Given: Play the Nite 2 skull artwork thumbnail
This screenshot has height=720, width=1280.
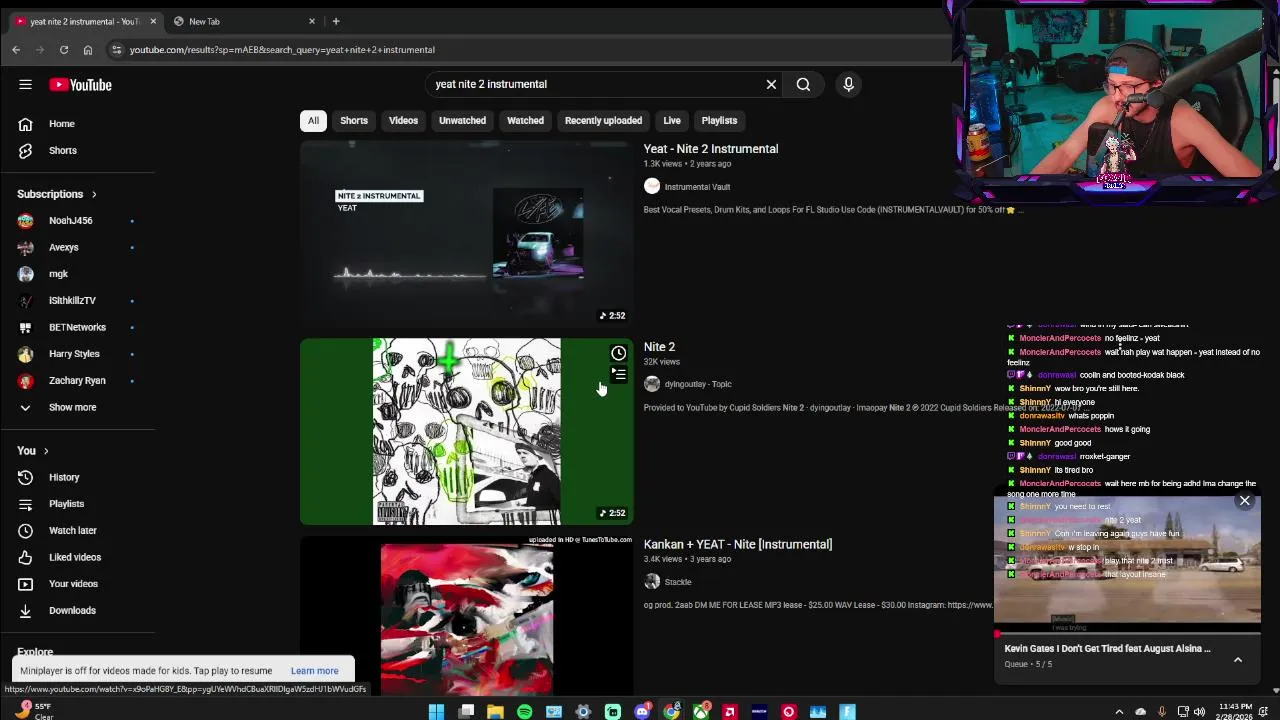Looking at the screenshot, I should coord(466,432).
